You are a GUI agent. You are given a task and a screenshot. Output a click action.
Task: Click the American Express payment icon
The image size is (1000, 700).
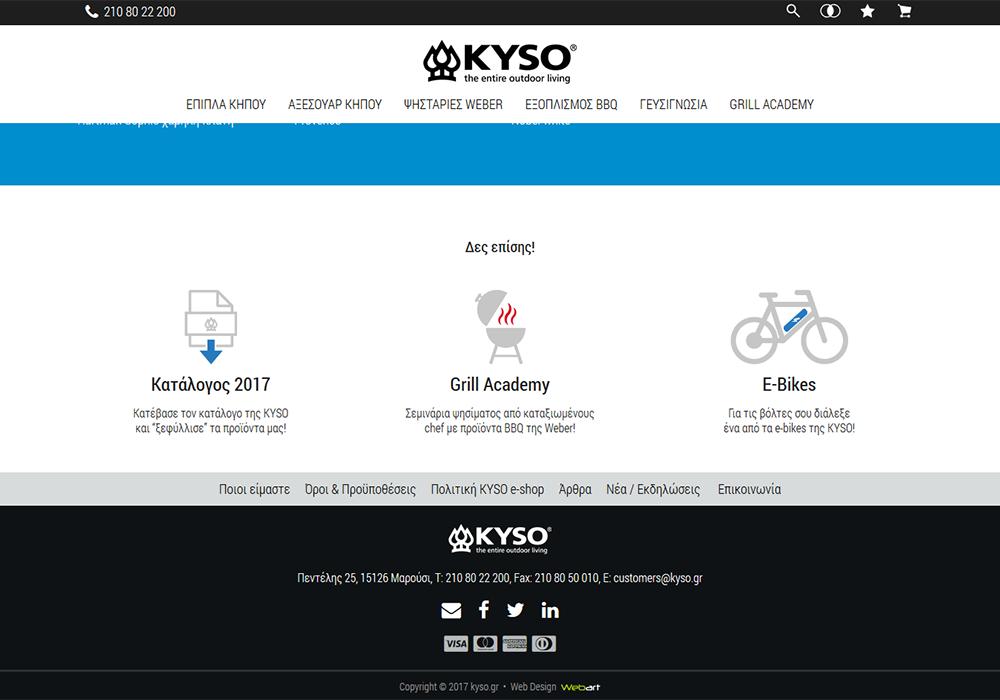point(515,644)
